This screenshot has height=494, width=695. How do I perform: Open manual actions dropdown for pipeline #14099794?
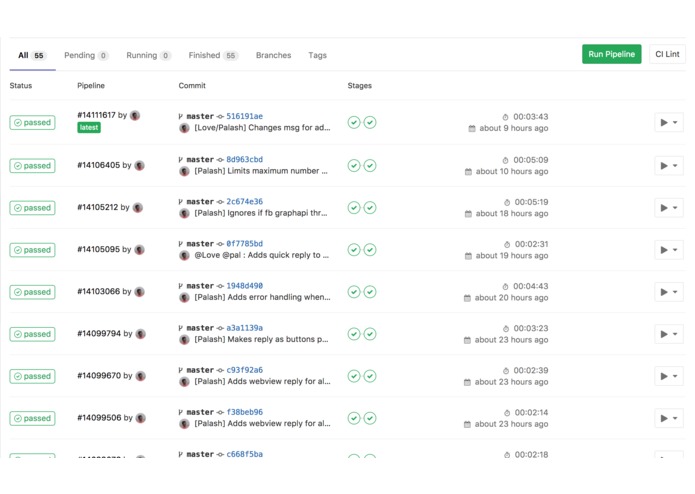click(x=669, y=334)
